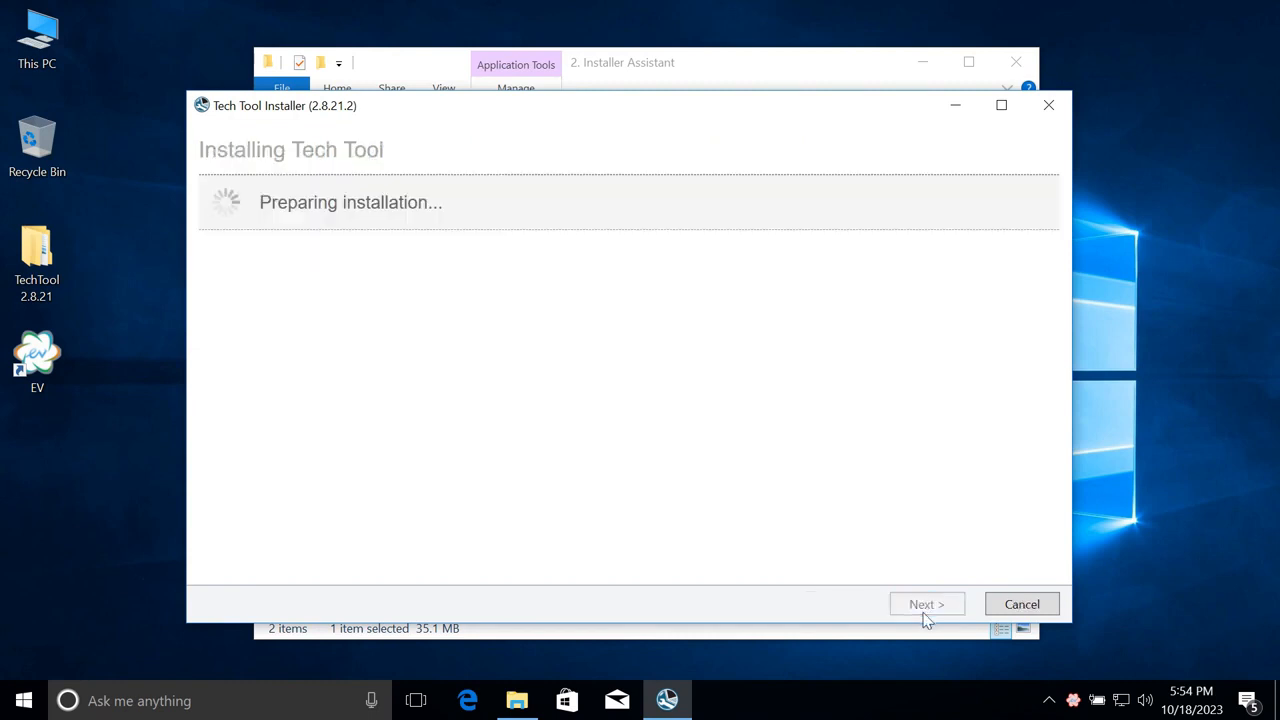Switch Explorer to details view
The height and width of the screenshot is (720, 1280).
click(1001, 628)
